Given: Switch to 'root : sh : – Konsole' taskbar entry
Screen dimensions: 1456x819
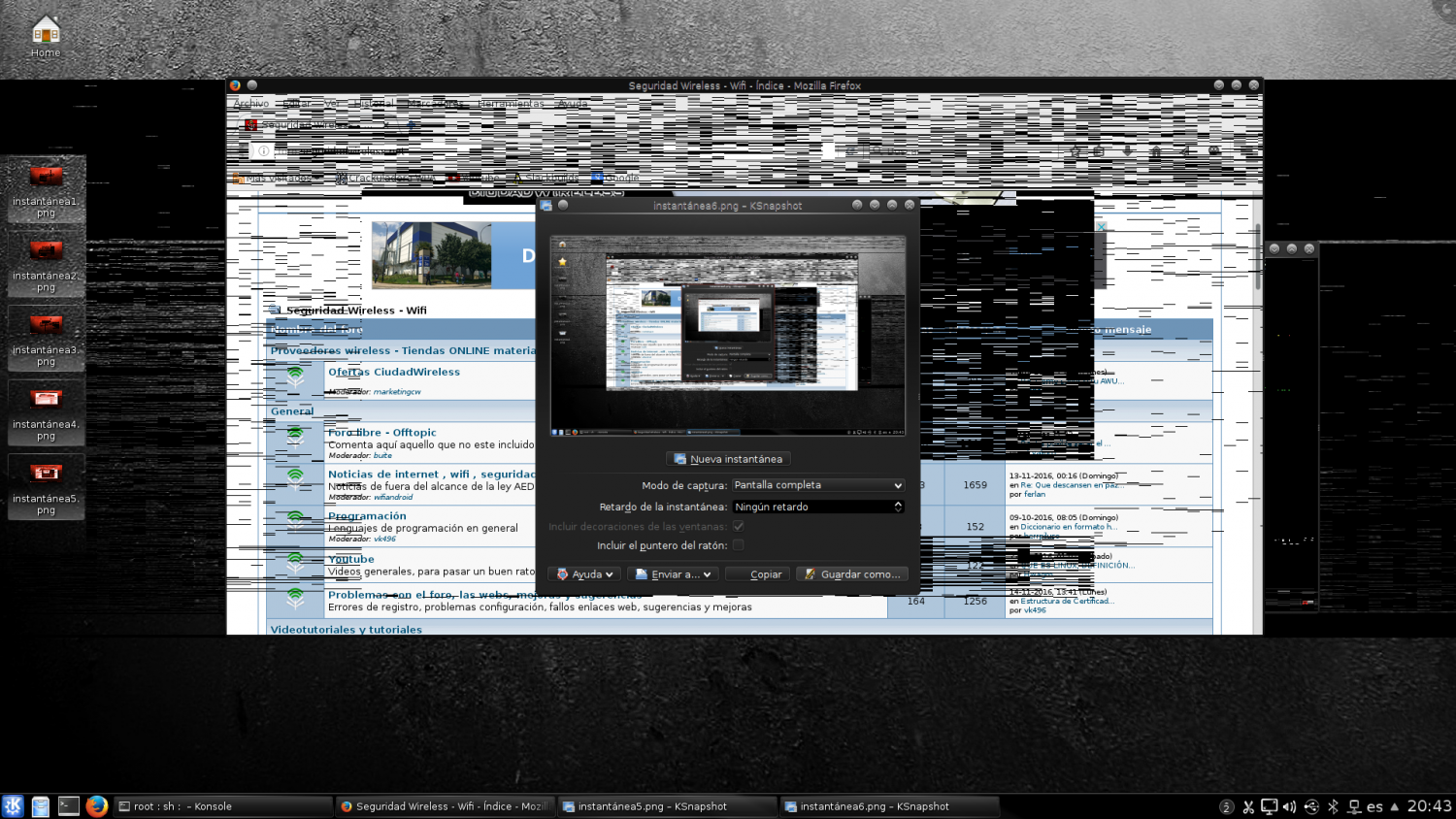Looking at the screenshot, I should coord(223,806).
